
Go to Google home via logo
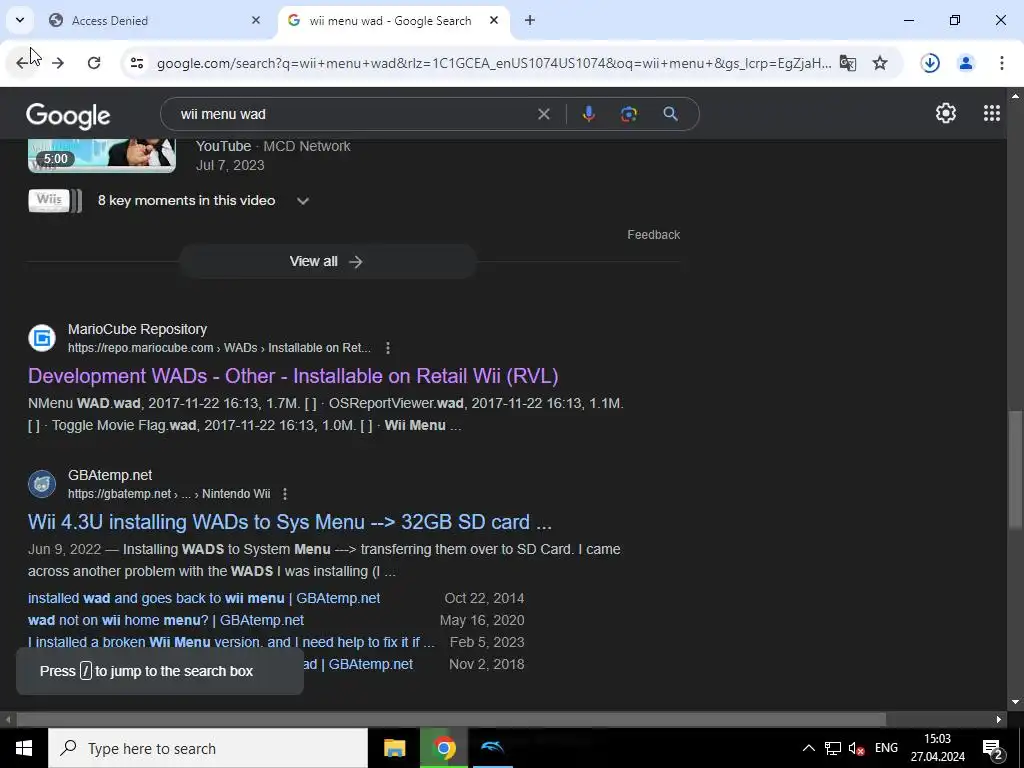(68, 116)
